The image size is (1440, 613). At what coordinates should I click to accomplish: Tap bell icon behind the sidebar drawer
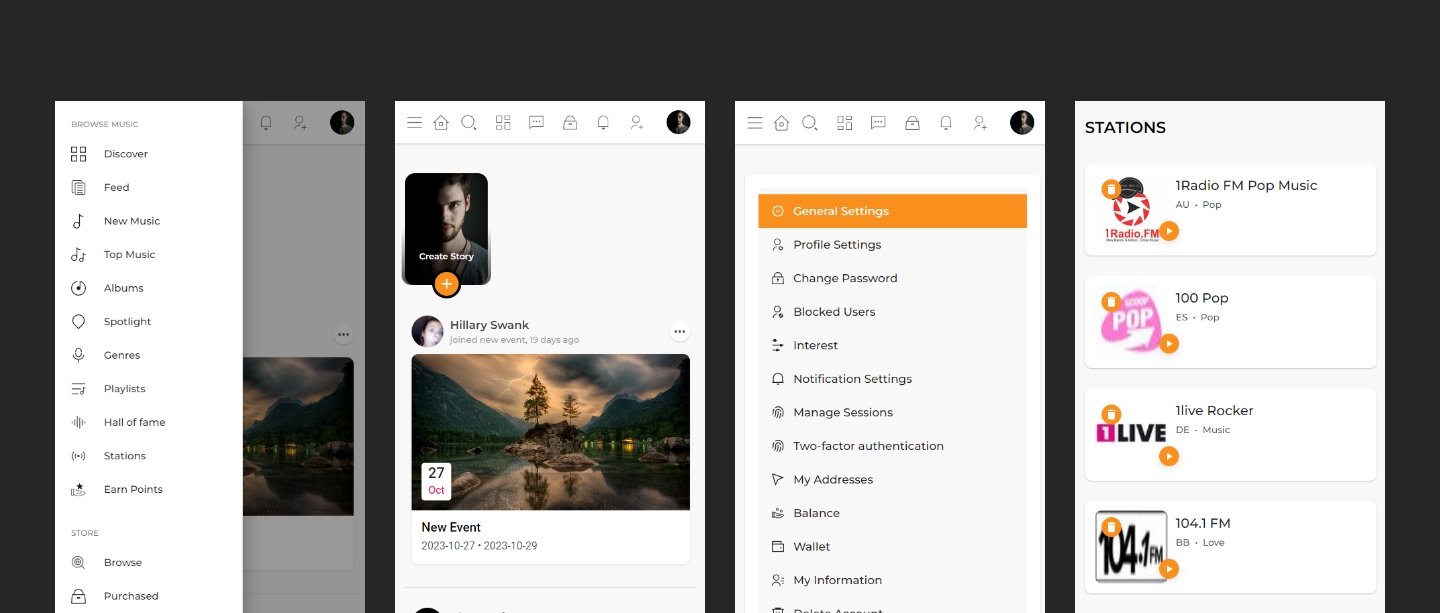(x=266, y=123)
